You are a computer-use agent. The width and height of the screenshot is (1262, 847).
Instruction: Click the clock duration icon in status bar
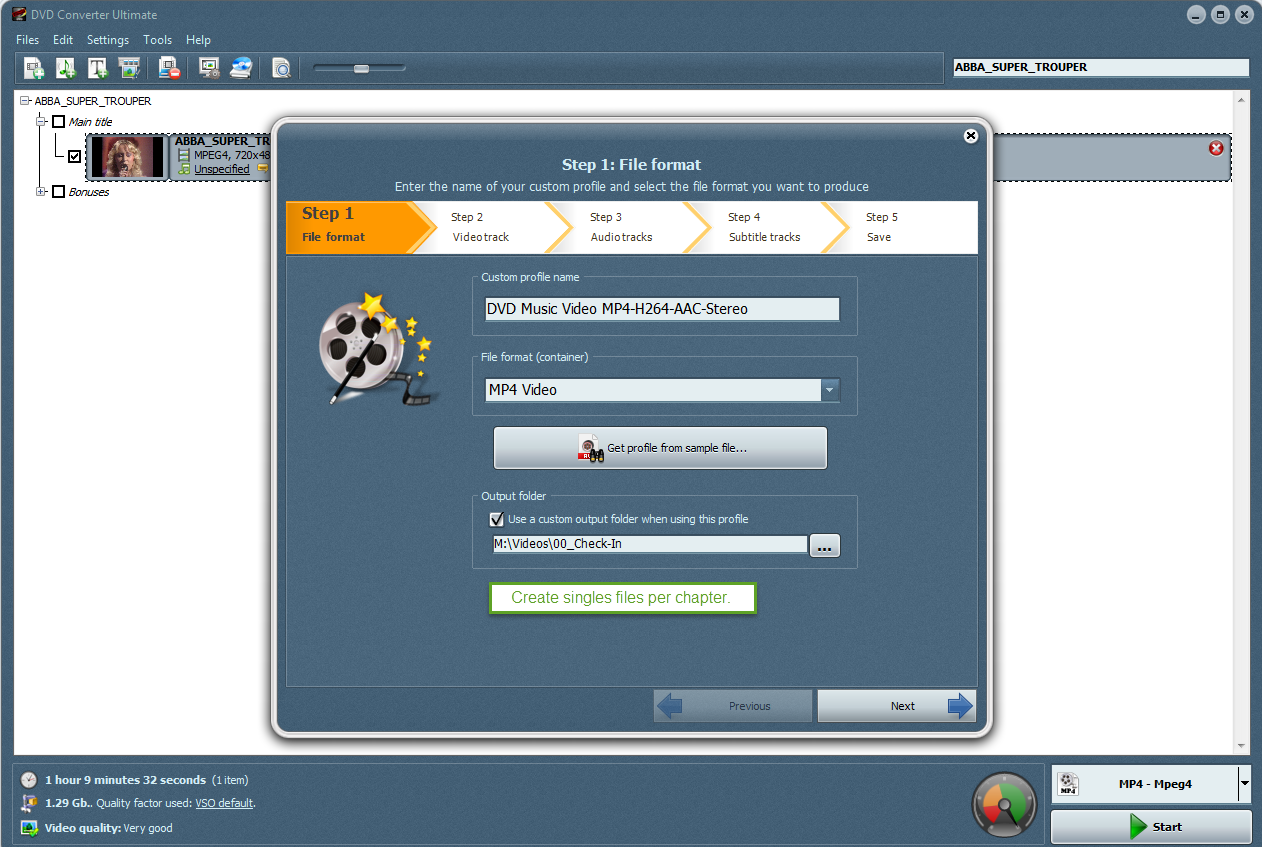(x=29, y=780)
